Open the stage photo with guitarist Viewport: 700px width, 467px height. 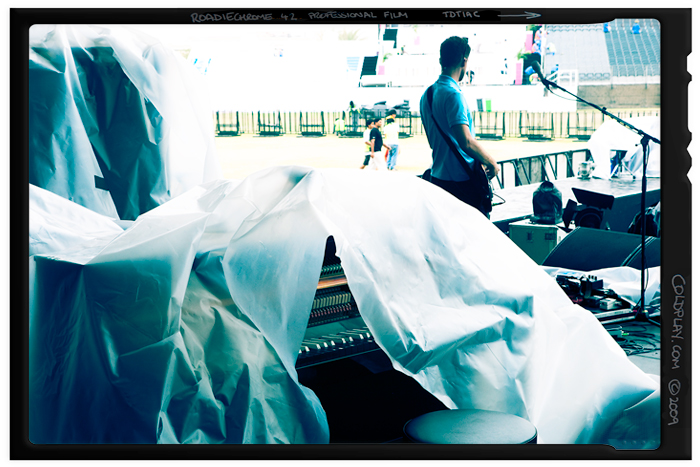345,234
